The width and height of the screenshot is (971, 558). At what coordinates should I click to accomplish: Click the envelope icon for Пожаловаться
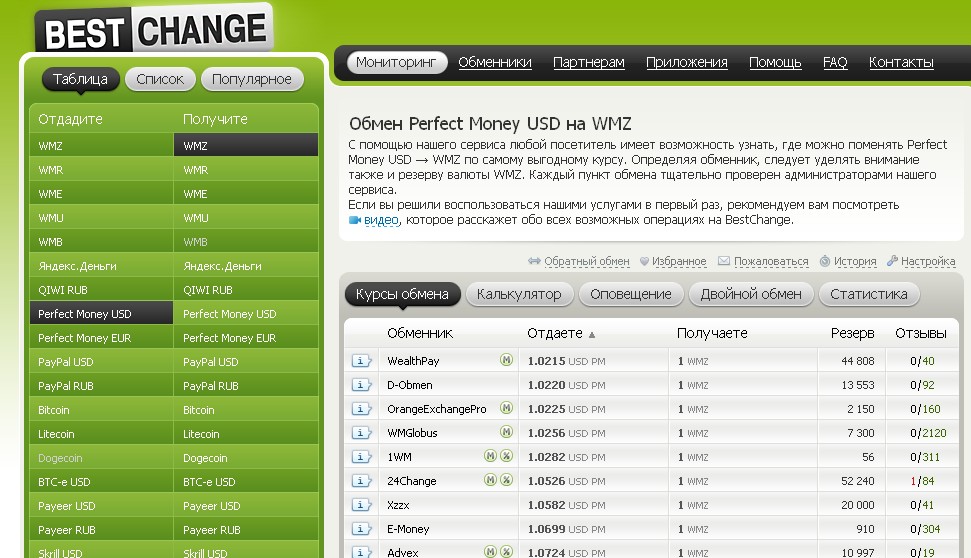coord(723,261)
